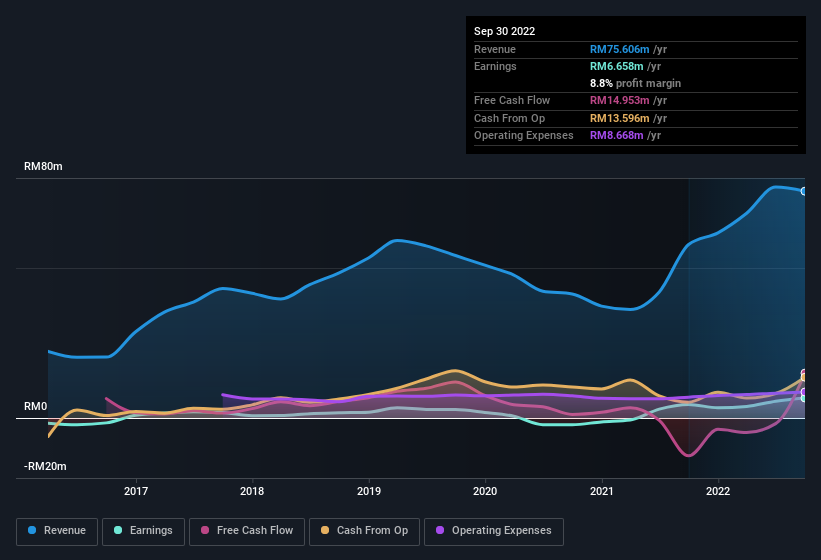Click the RM75.606m revenue value in the tooltip
Viewport: 821px width, 560px height.
tap(622, 49)
